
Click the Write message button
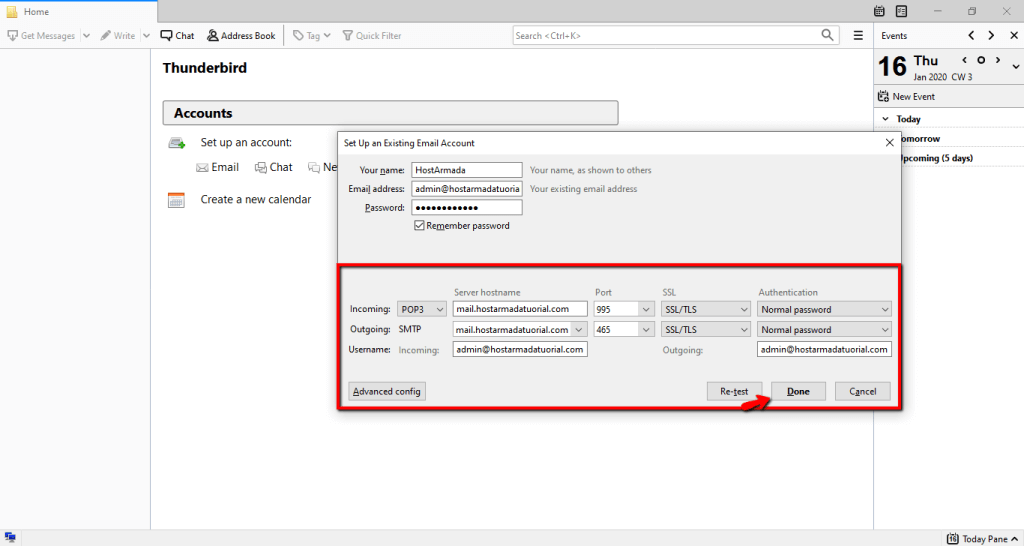pos(118,36)
